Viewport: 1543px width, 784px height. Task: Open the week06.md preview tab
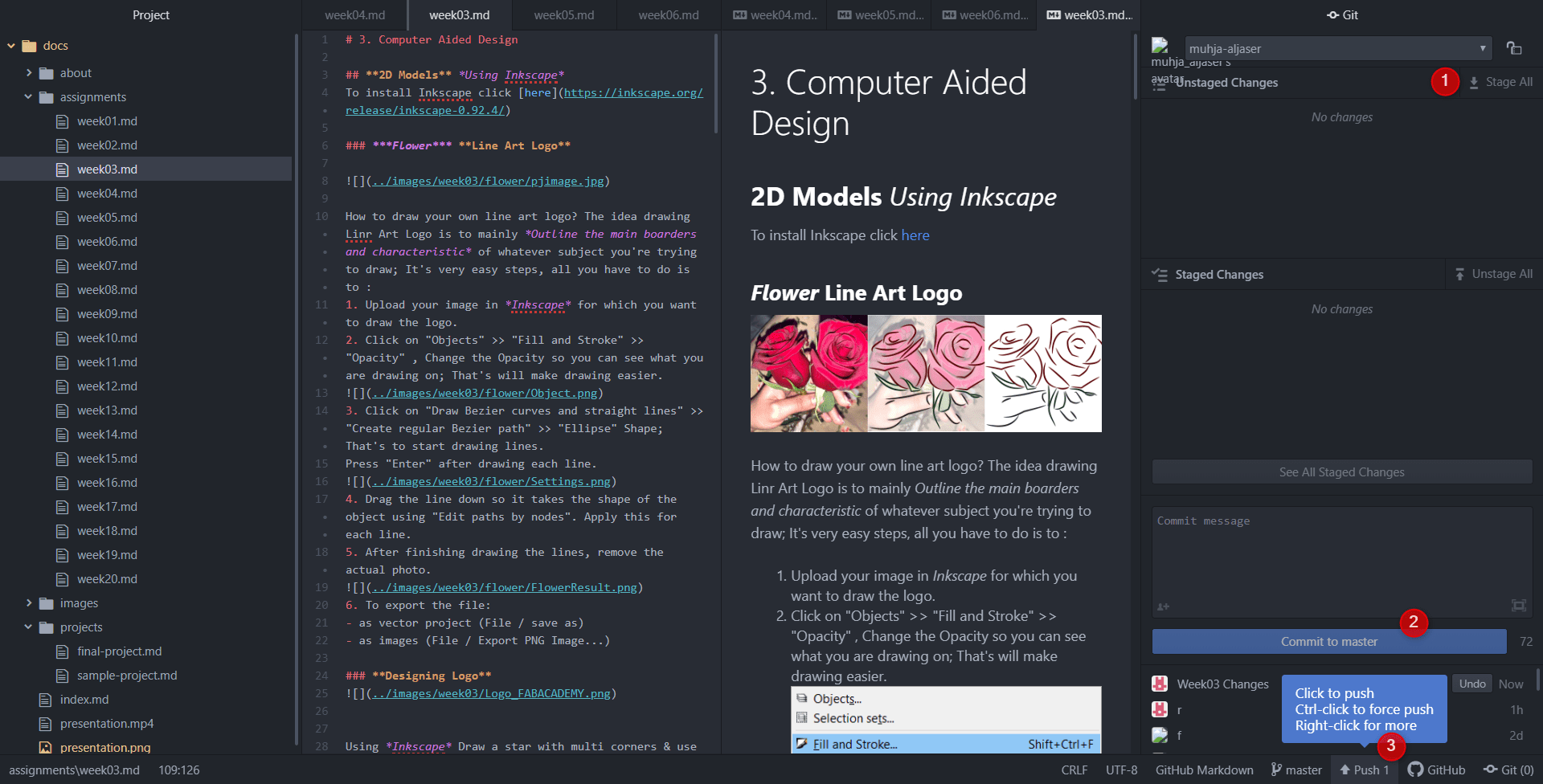click(984, 15)
